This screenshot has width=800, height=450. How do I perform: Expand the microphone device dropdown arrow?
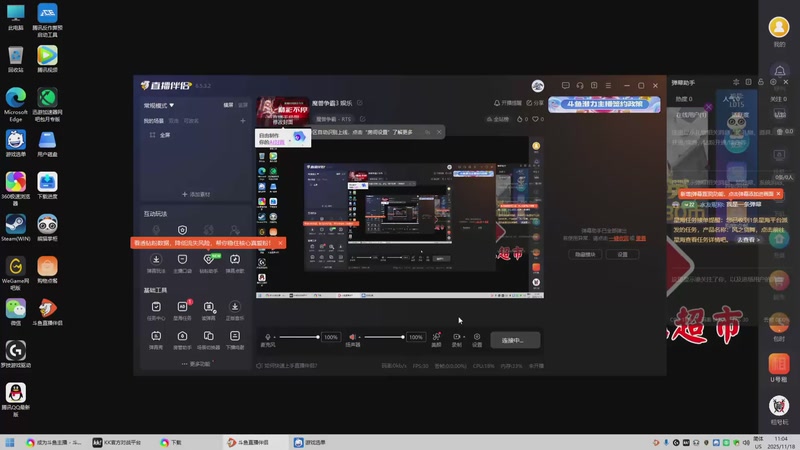point(274,337)
